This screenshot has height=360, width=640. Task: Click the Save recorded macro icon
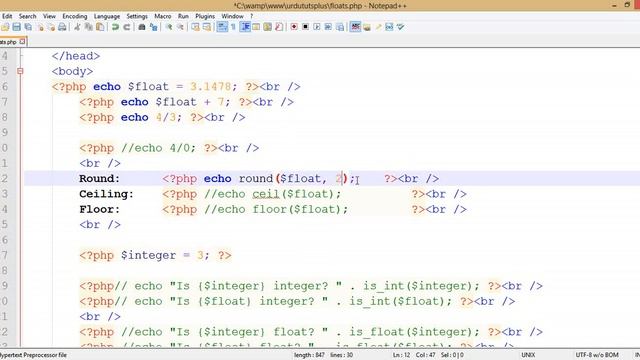pyautogui.click(x=340, y=27)
